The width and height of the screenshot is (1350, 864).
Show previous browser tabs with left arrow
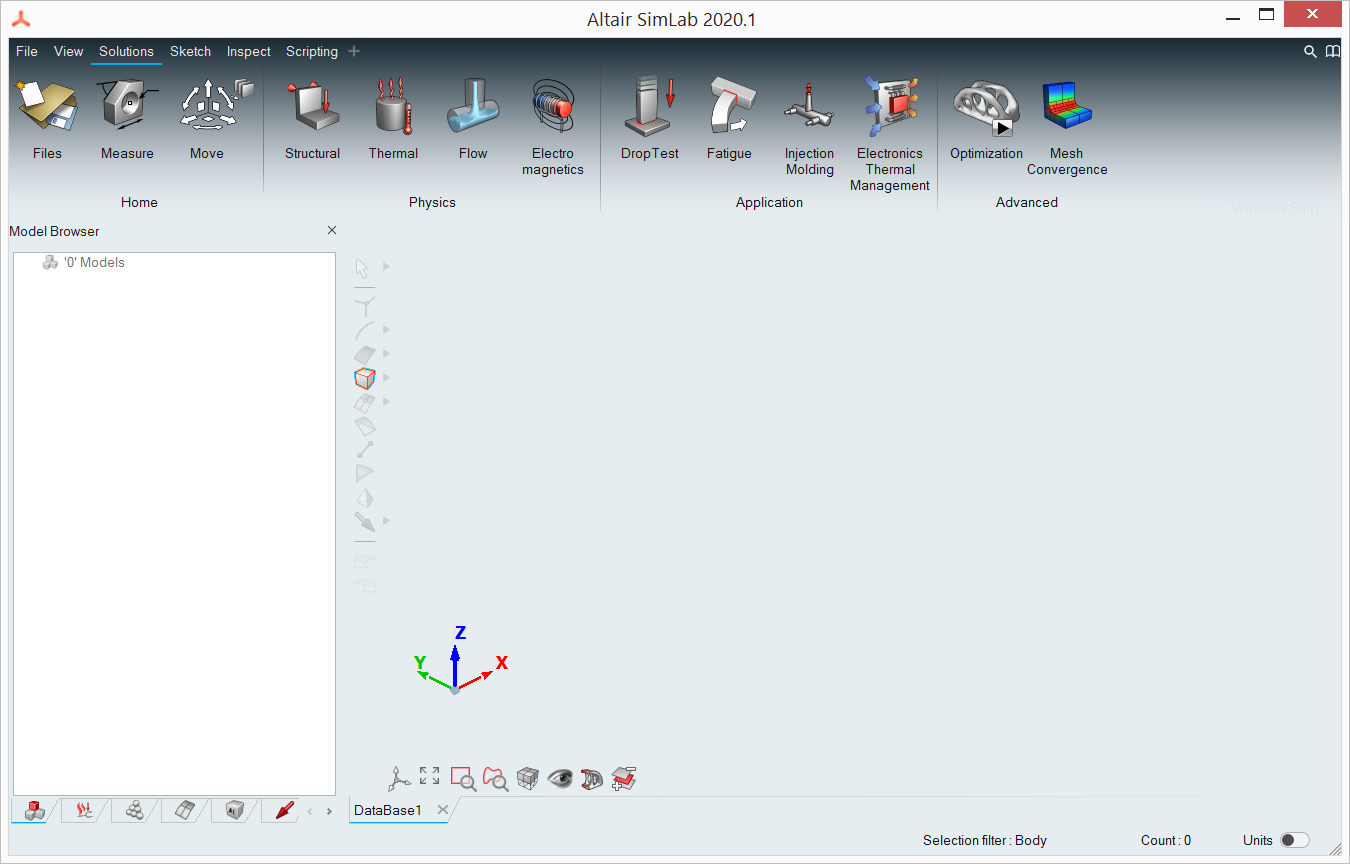click(310, 811)
